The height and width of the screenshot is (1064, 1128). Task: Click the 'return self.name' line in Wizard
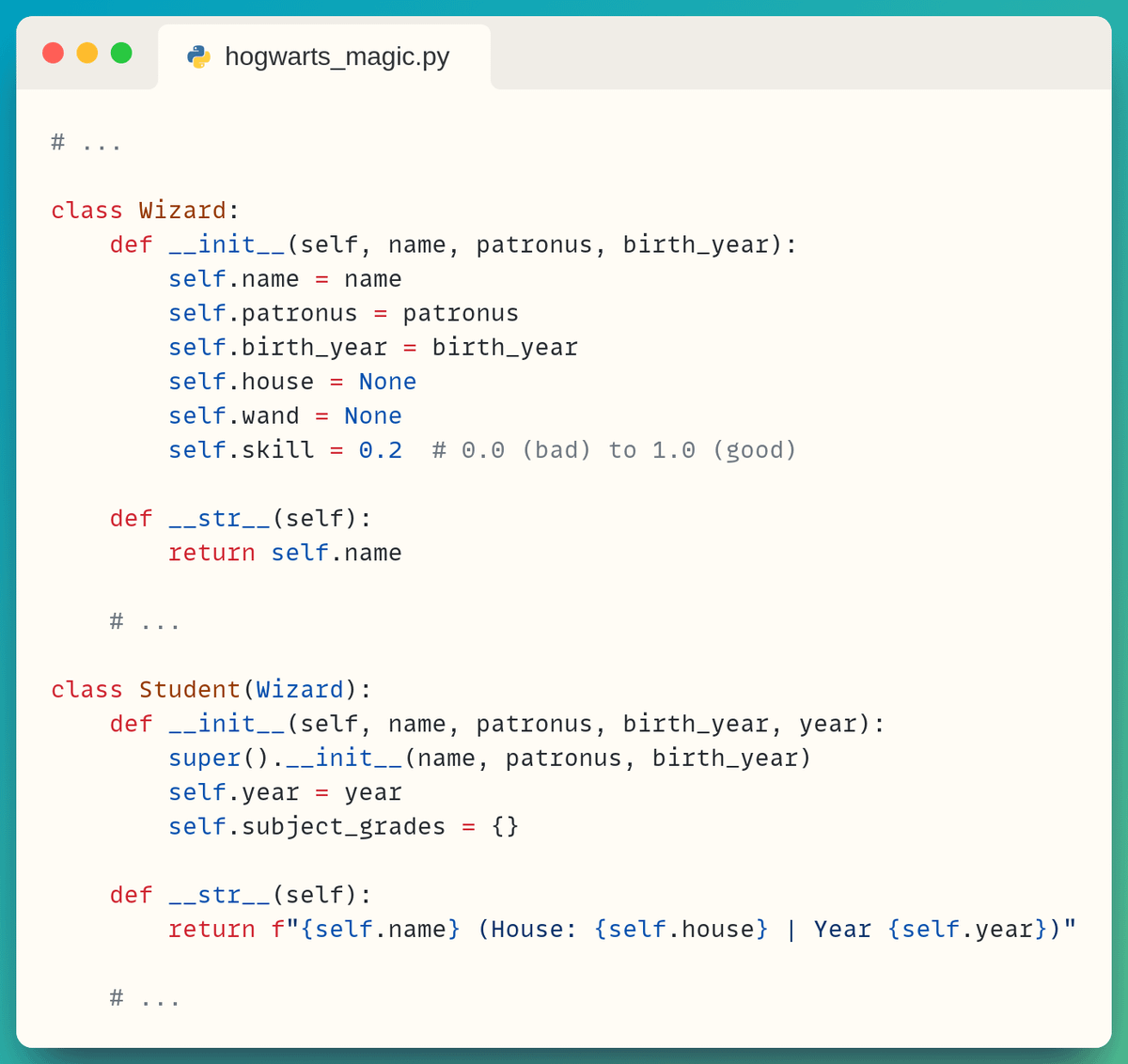[x=285, y=553]
